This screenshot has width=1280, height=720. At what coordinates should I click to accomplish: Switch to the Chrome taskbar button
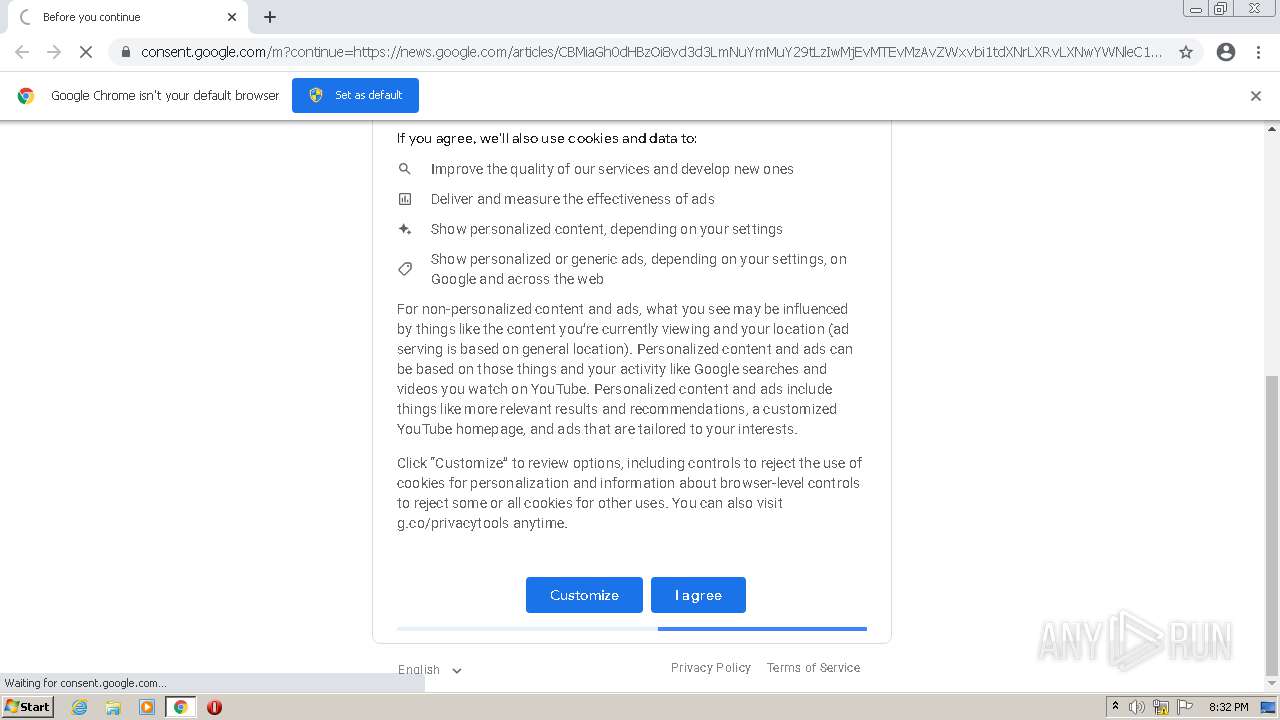coord(180,707)
